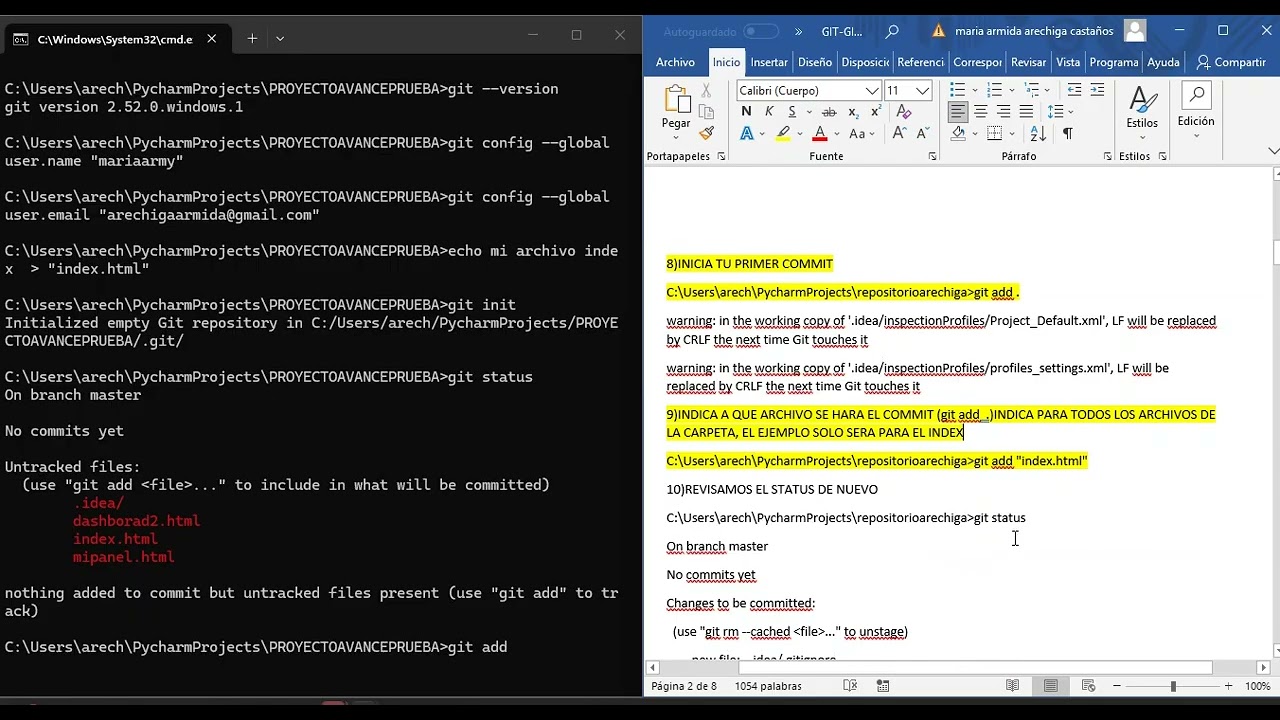Click the Compartir button

coord(1231,62)
